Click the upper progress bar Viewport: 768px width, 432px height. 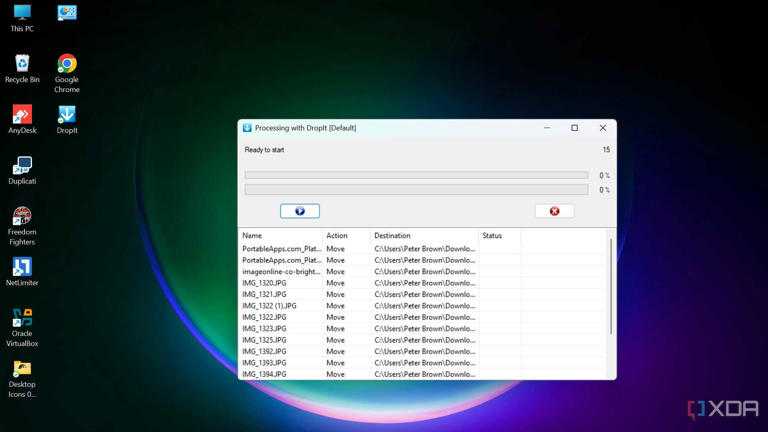[x=416, y=175]
